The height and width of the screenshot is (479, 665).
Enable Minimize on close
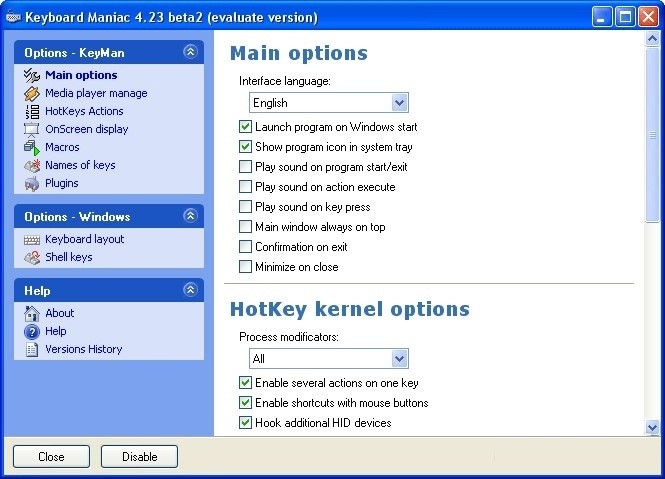[245, 267]
